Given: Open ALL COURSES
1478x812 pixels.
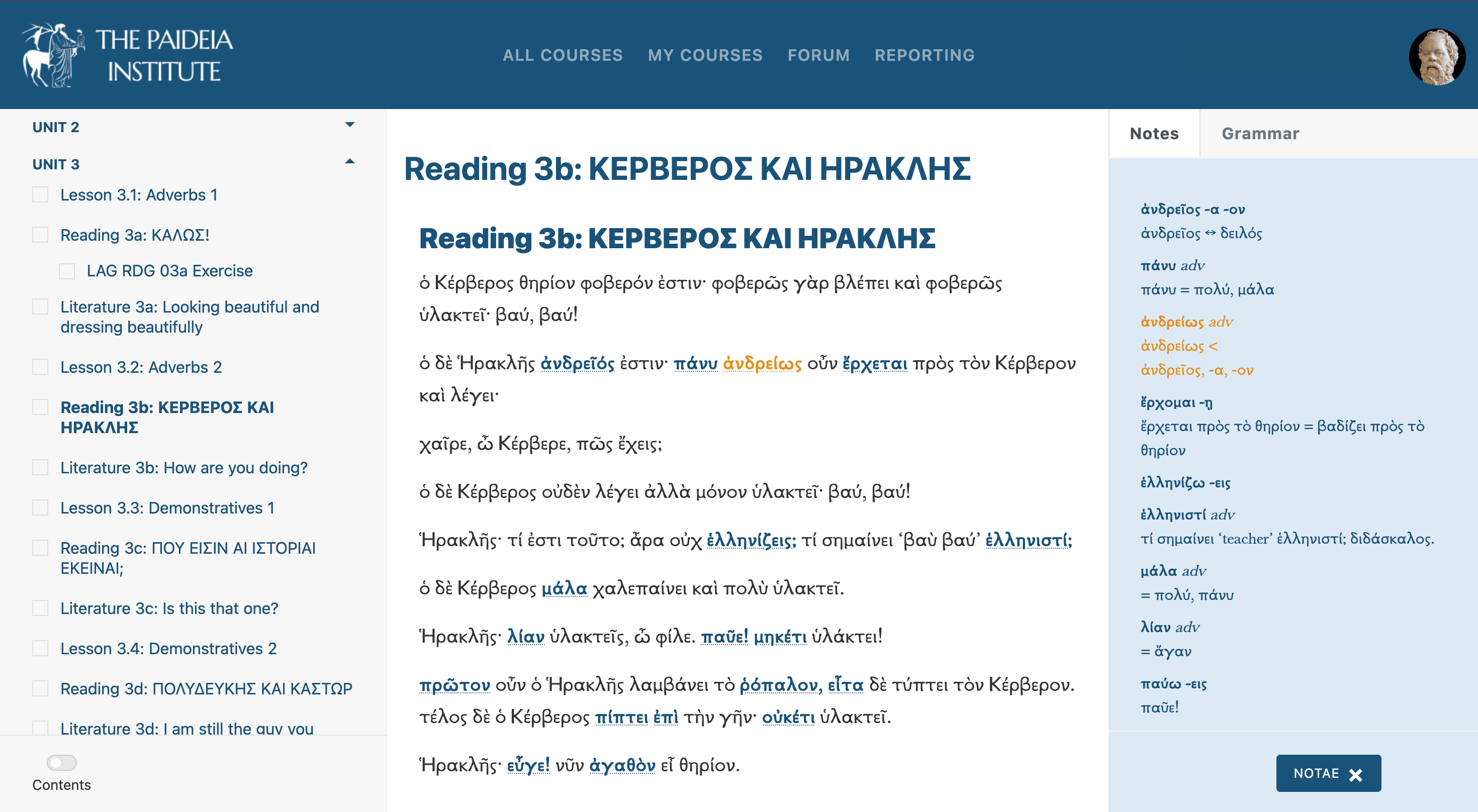Looking at the screenshot, I should 564,55.
